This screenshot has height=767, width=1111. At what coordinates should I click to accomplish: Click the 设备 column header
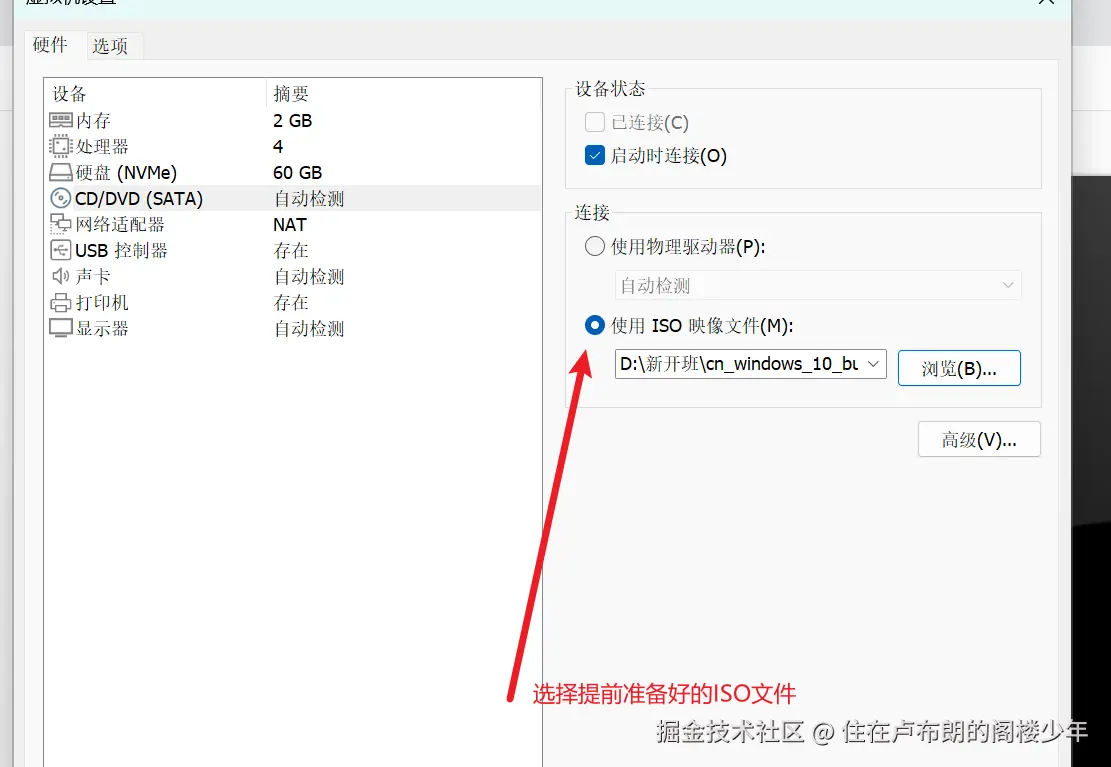click(156, 94)
